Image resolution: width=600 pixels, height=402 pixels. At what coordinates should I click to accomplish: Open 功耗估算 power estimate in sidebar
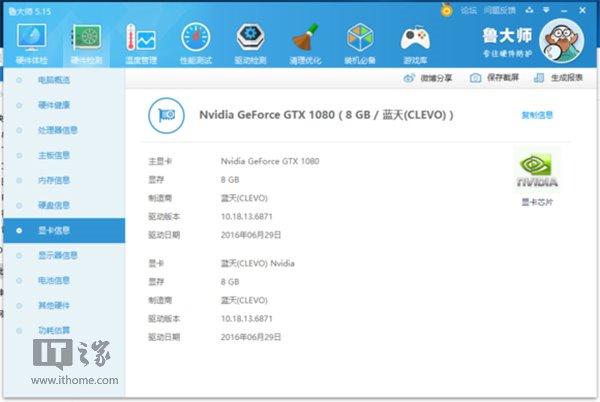pos(53,330)
